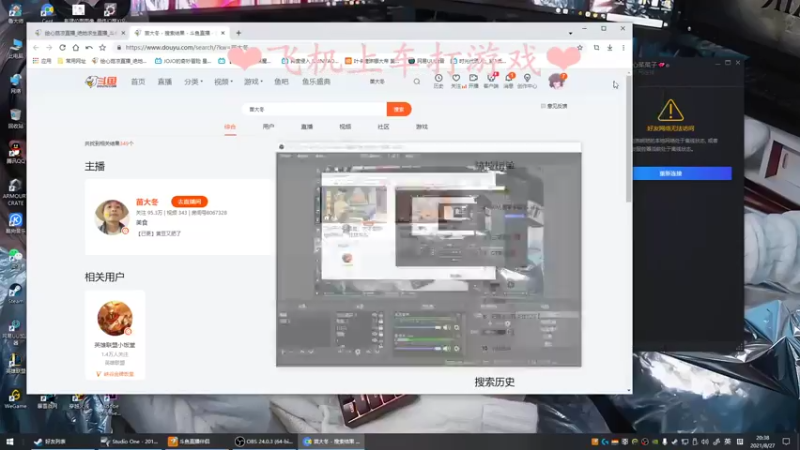Open the 直播 nav item in header
Screen dimensions: 800x450
[164, 82]
